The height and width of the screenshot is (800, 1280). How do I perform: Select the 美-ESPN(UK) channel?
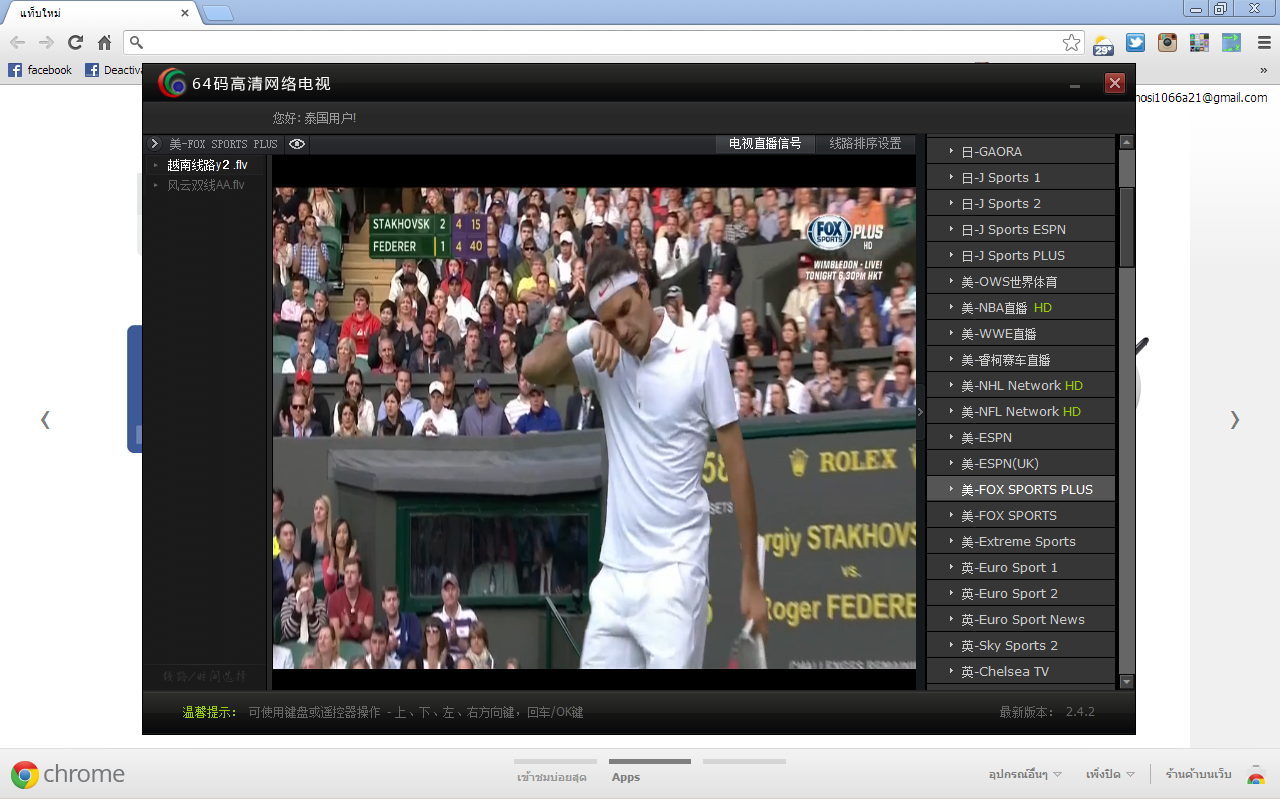point(1020,463)
